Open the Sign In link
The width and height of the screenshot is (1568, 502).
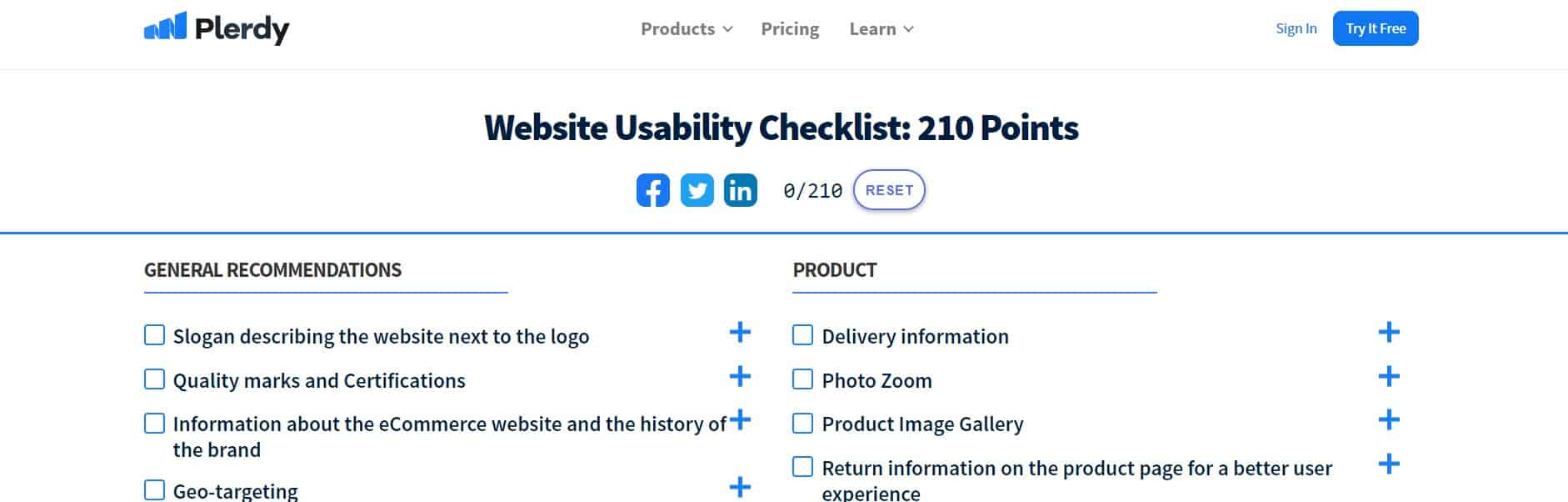tap(1296, 28)
